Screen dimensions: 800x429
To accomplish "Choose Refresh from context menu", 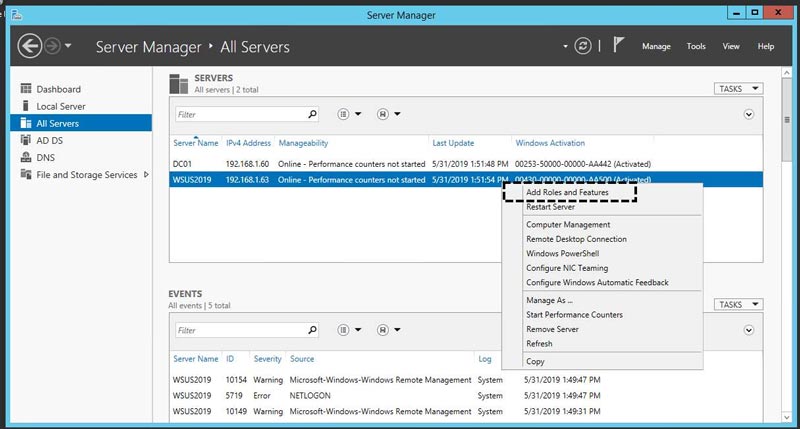I will (539, 344).
